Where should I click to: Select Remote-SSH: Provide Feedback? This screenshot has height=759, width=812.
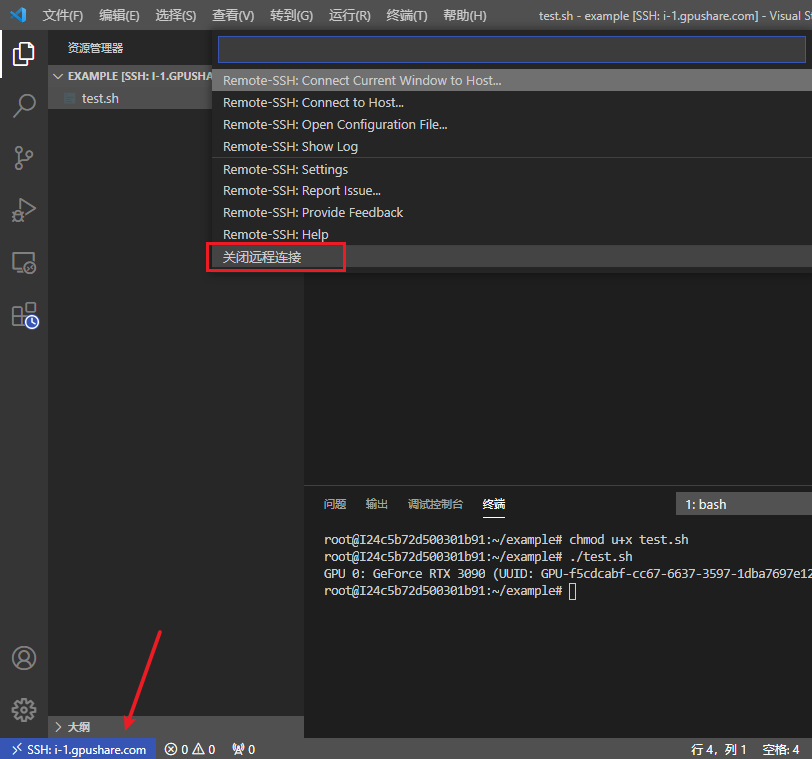coord(512,212)
